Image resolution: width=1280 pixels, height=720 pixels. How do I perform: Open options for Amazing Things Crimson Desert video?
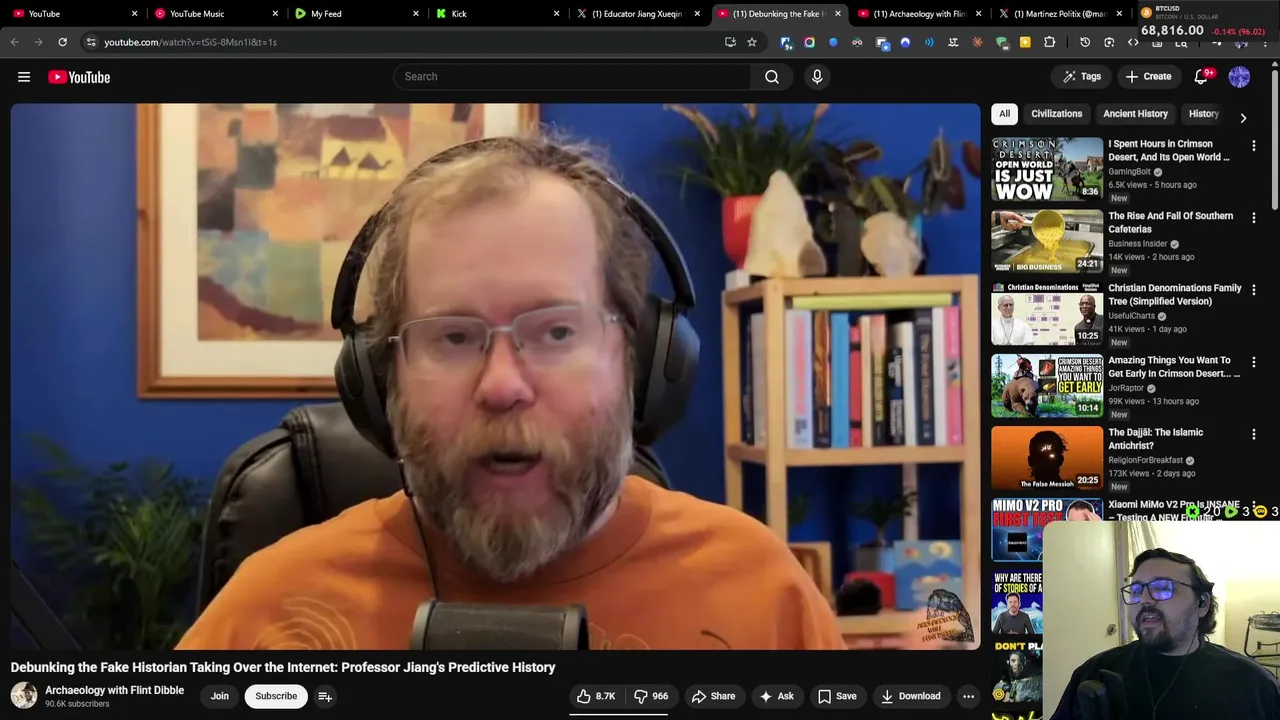[x=1253, y=362]
